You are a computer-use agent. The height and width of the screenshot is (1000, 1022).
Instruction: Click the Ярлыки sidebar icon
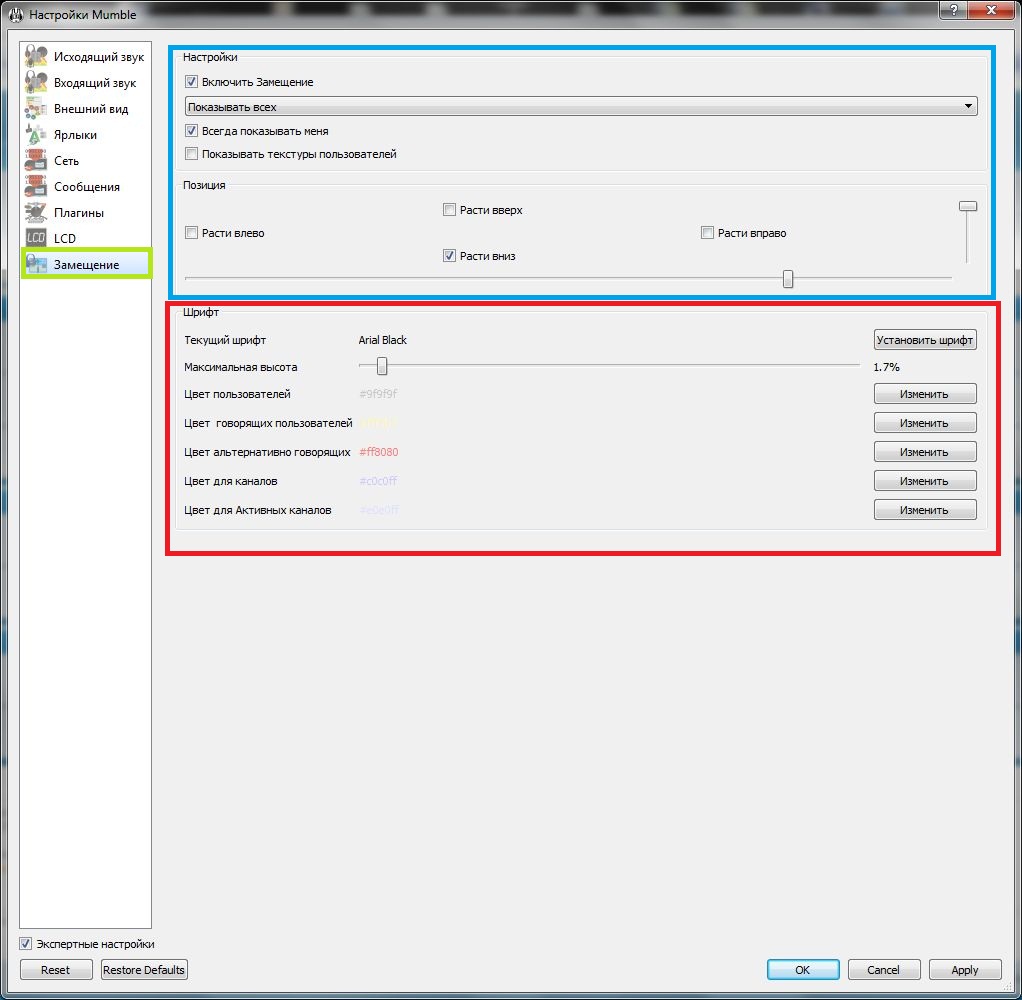click(x=36, y=135)
